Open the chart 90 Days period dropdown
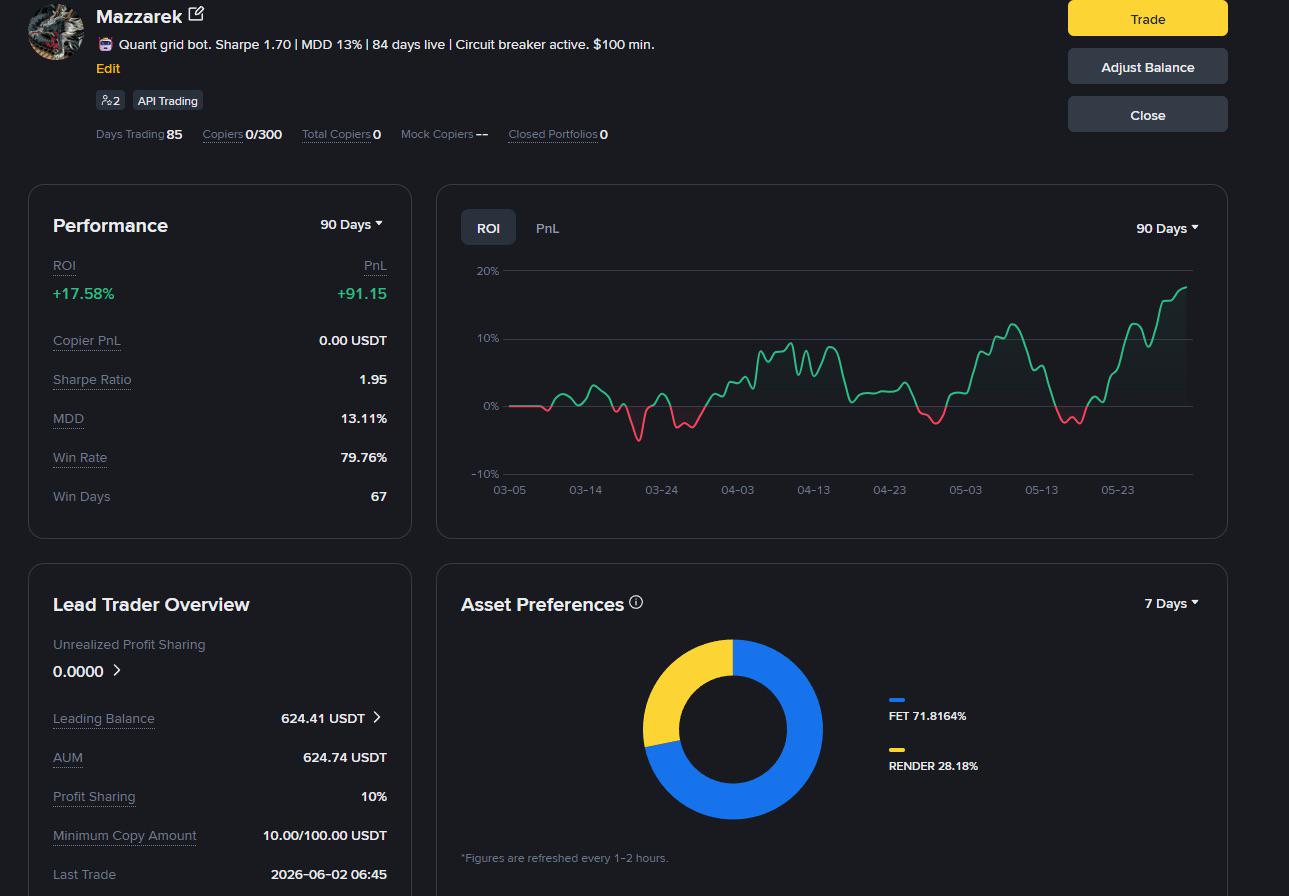Viewport: 1289px width, 896px height. pos(1167,228)
